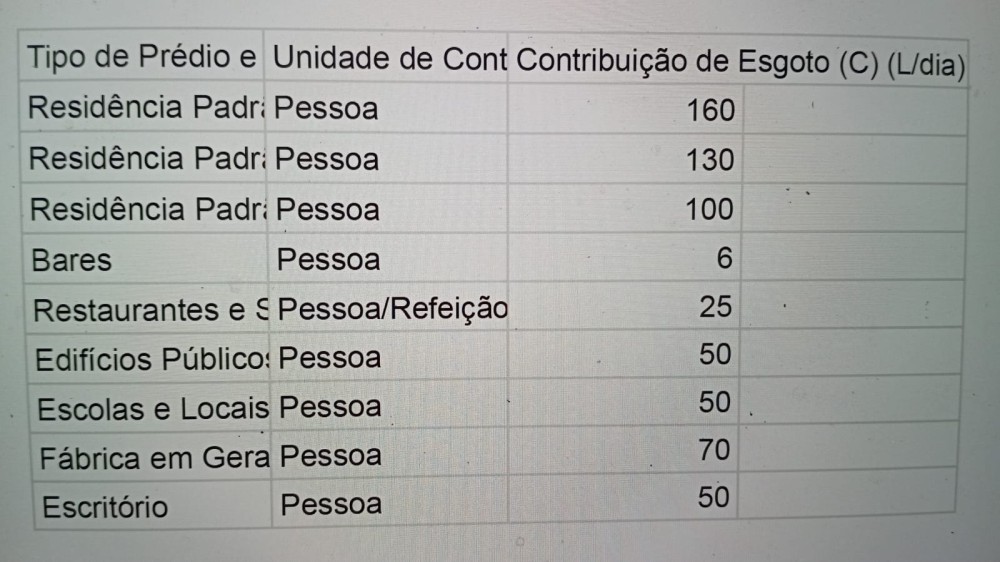Click the 'Pessoa/Refeição' unit cell
Image resolution: width=1000 pixels, height=562 pixels.
[392, 309]
